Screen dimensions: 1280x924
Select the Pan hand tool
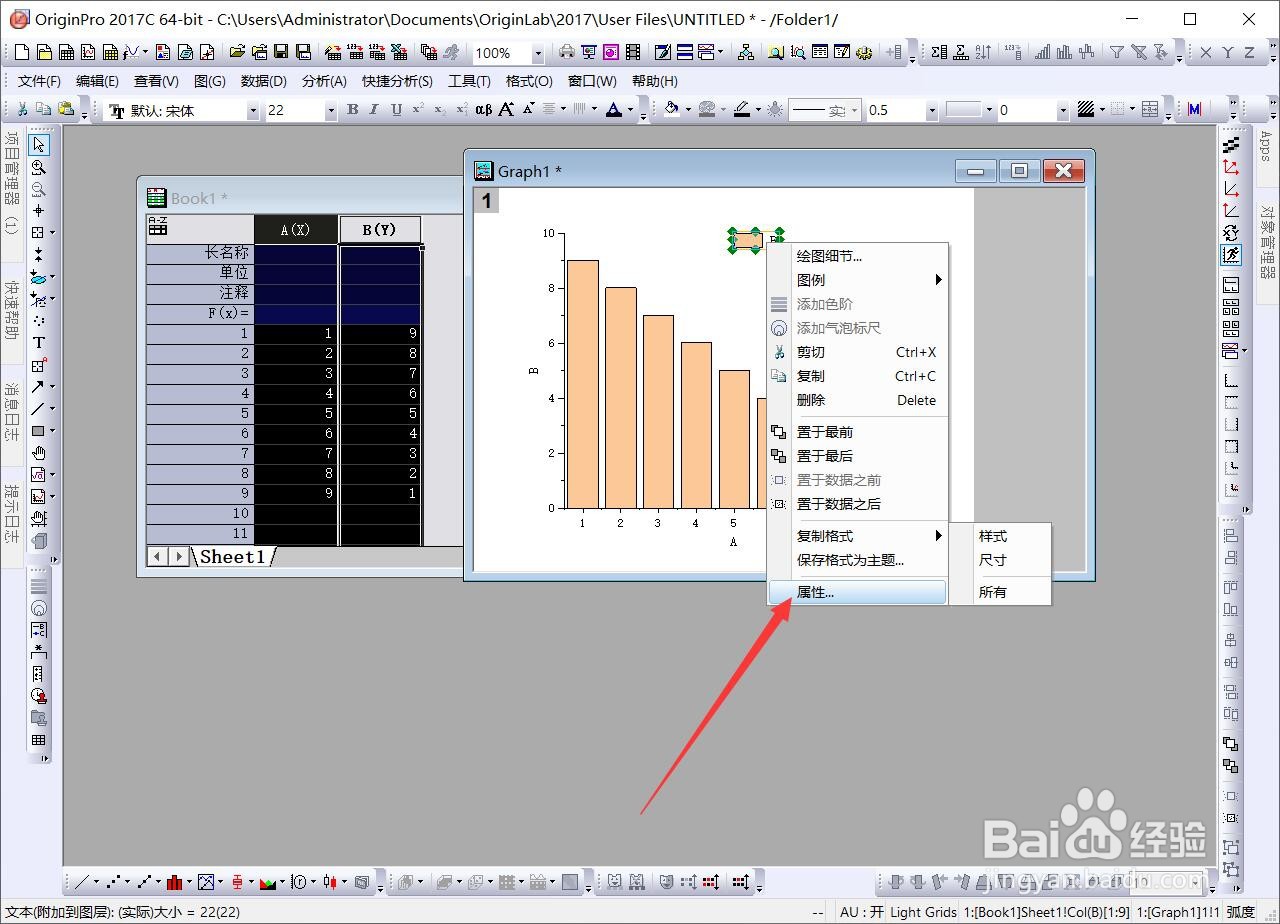[x=39, y=453]
